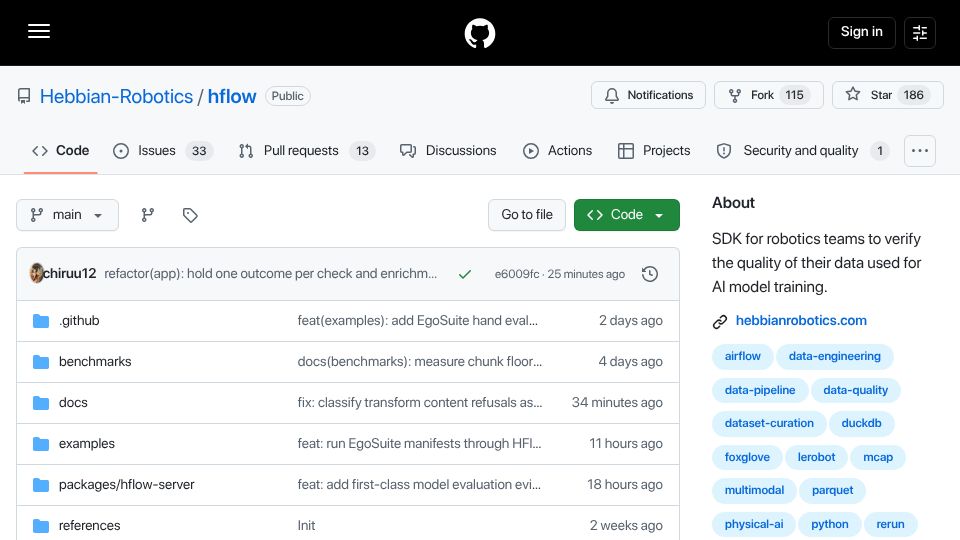960x540 pixels.
Task: Select the lerobot topic tag
Action: click(816, 457)
